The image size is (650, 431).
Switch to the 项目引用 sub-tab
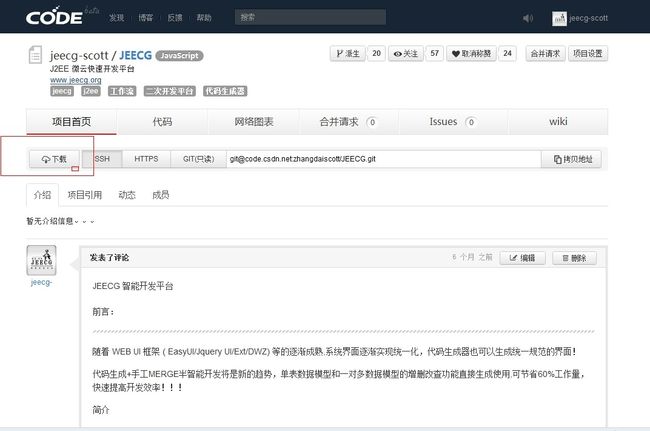coord(85,195)
